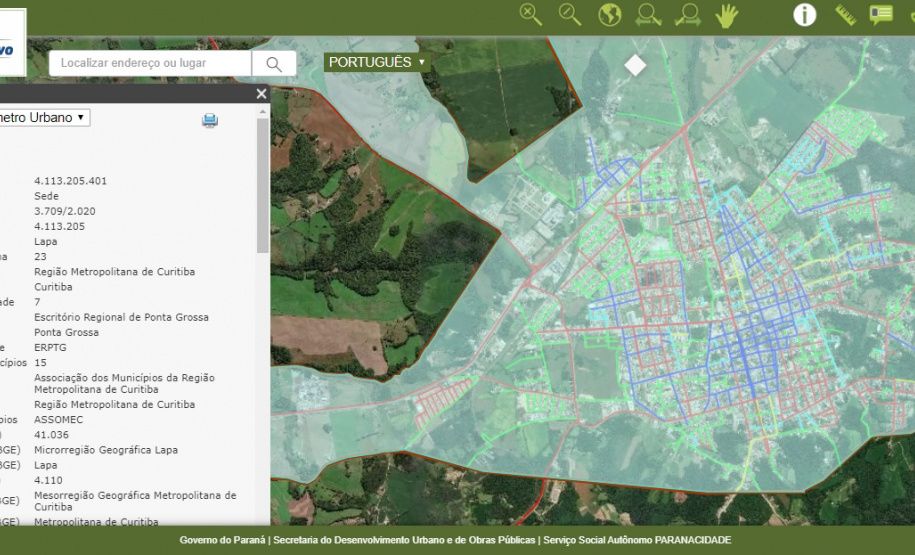
Task: Go to next map extent
Action: click(687, 14)
